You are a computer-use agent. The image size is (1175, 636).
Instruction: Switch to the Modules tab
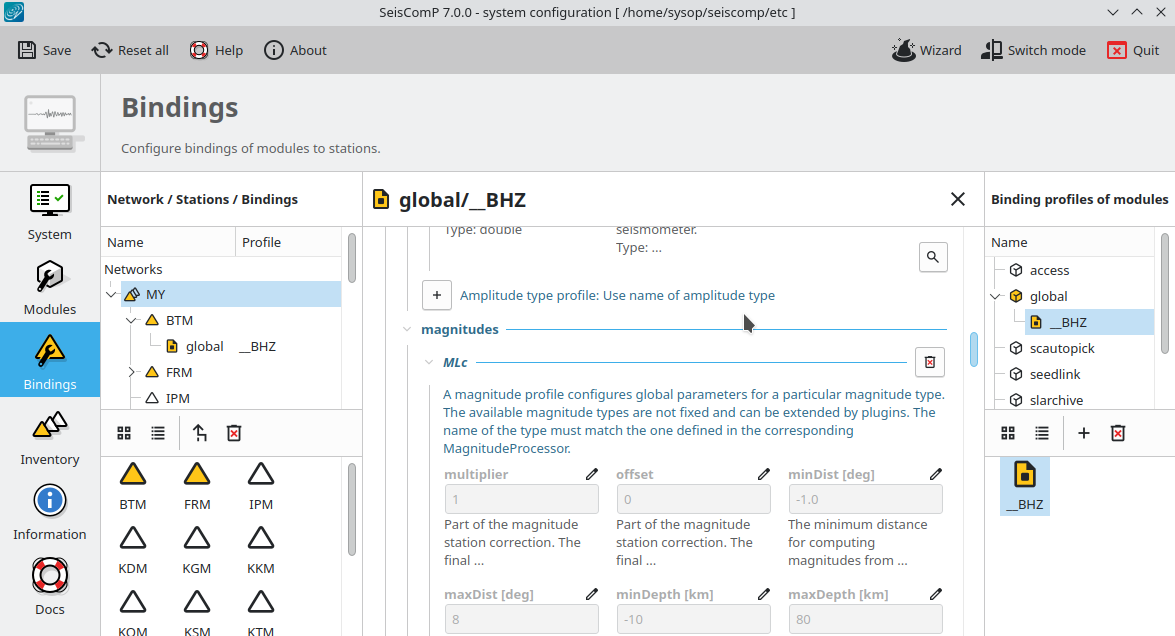50,288
